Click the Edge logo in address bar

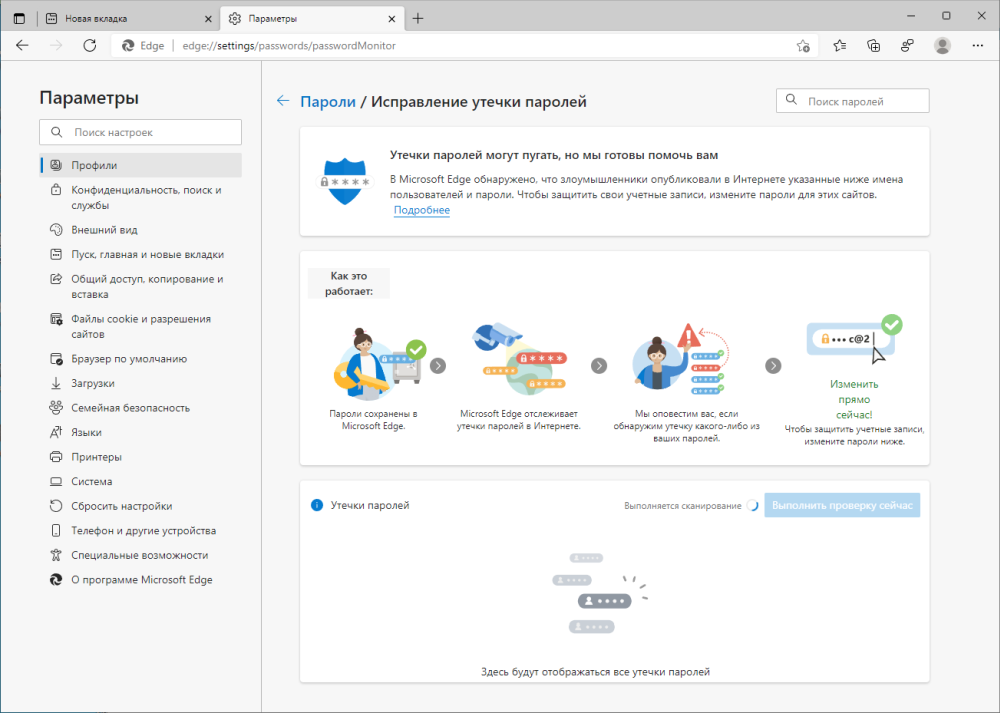click(128, 46)
